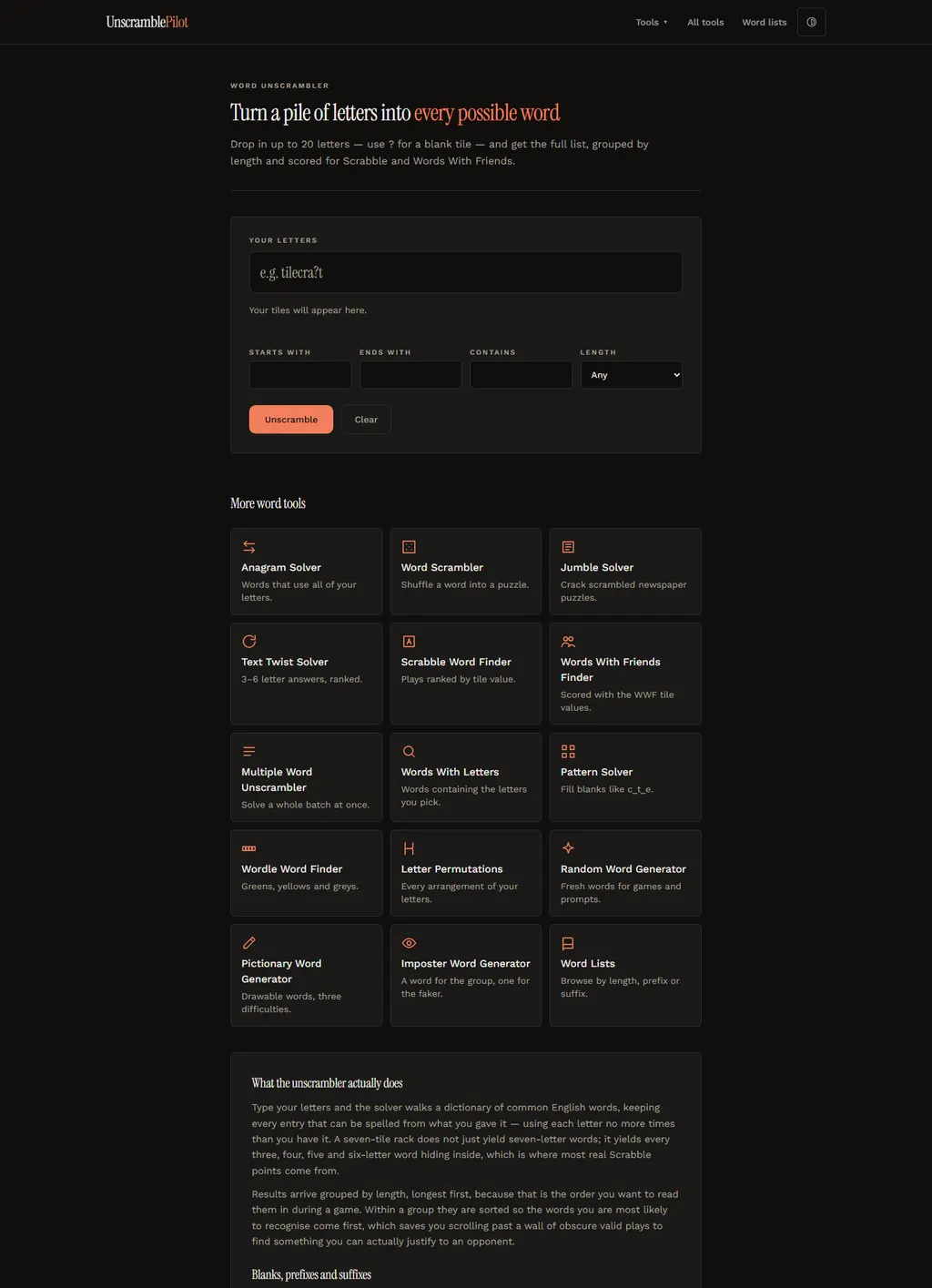Image resolution: width=932 pixels, height=1288 pixels.
Task: Click 'Greens, yellows and greys.' description
Action: (299, 887)
